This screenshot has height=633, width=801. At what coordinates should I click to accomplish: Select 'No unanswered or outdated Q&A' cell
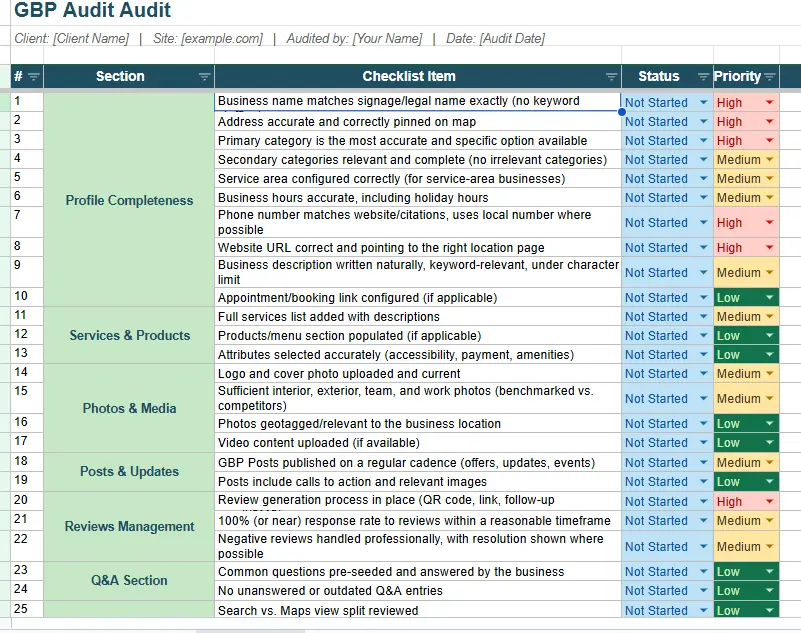[x=417, y=591]
